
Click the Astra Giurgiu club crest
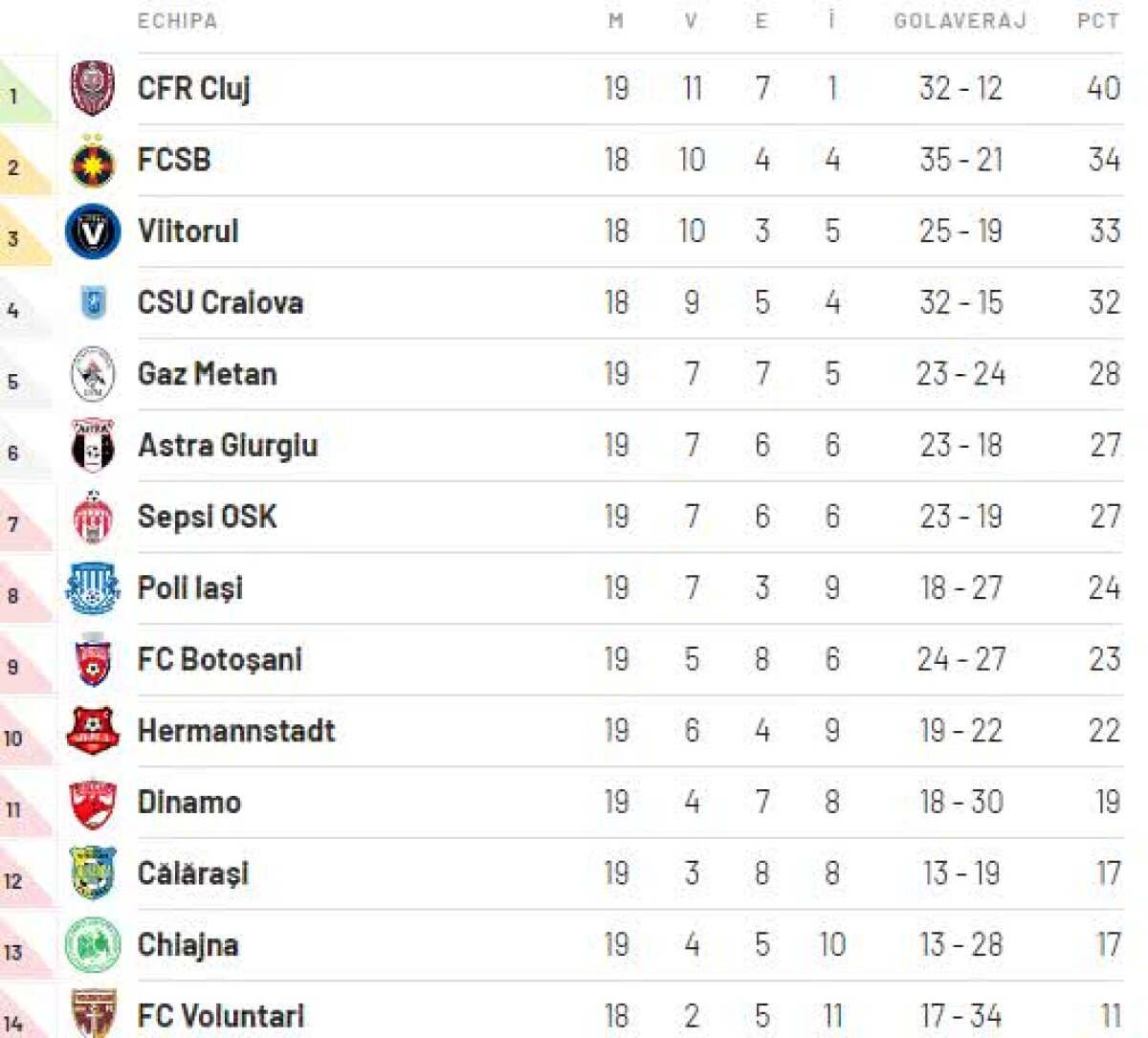[93, 446]
